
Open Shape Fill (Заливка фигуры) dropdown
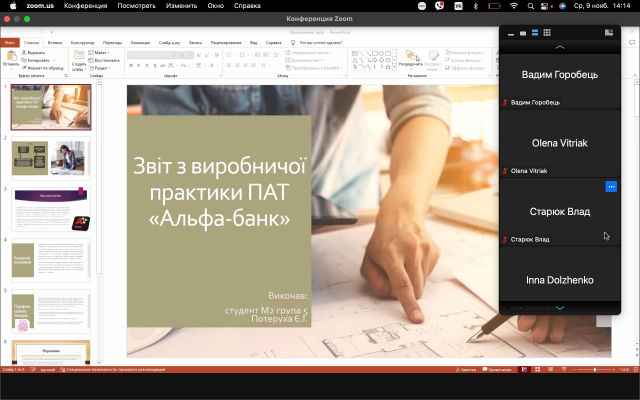tap(464, 52)
